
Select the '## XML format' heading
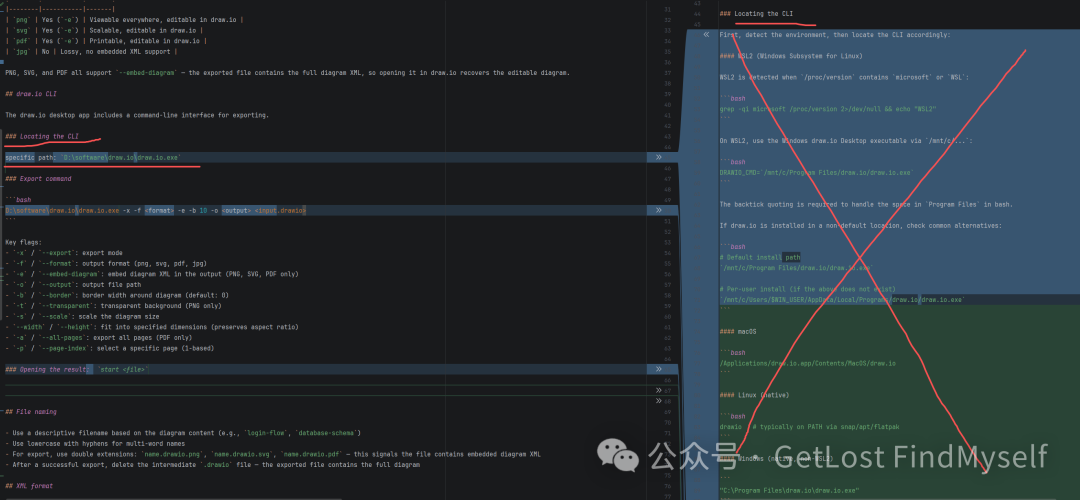pos(28,486)
